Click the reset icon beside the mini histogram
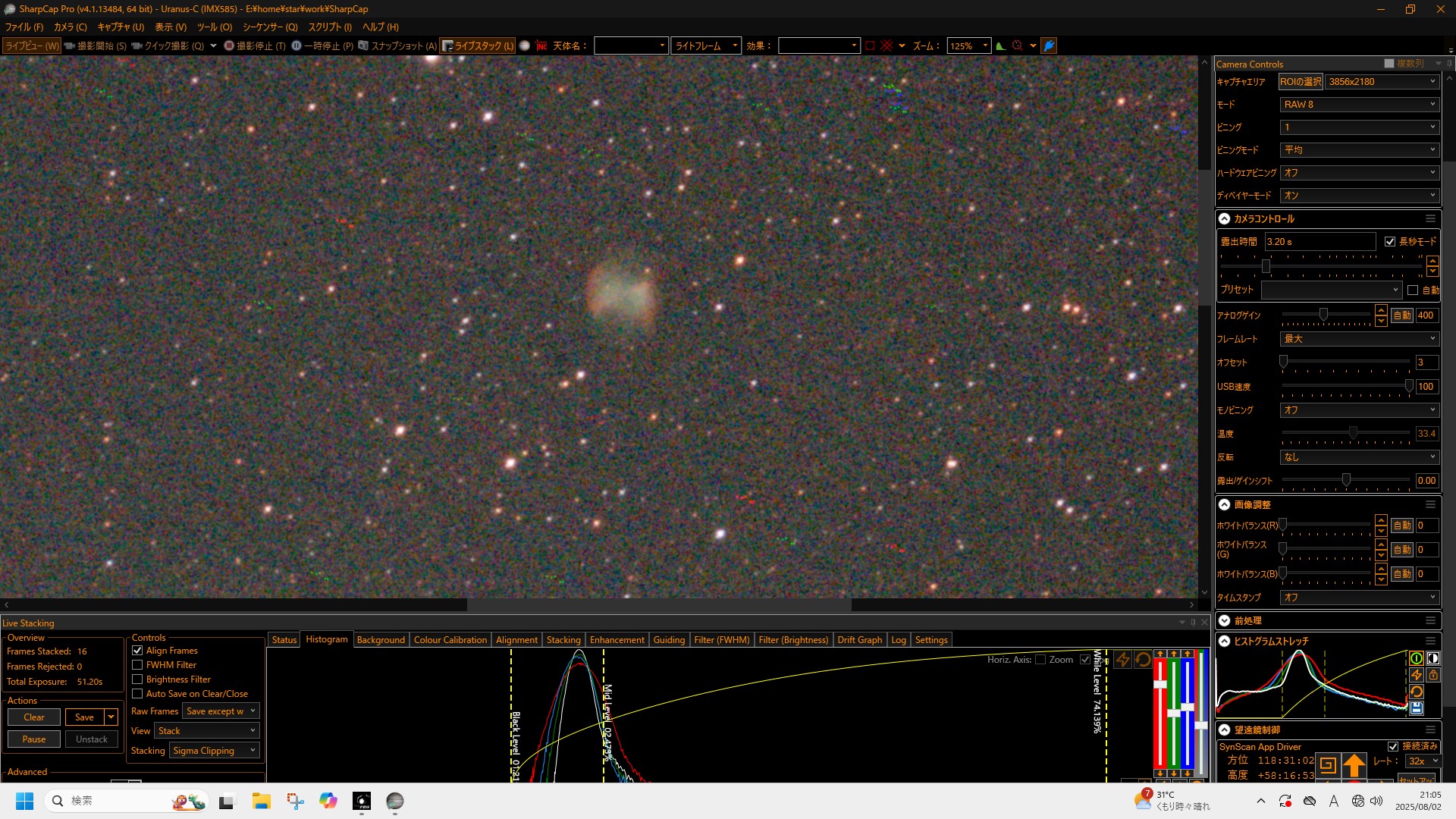1456x819 pixels. 1416,692
